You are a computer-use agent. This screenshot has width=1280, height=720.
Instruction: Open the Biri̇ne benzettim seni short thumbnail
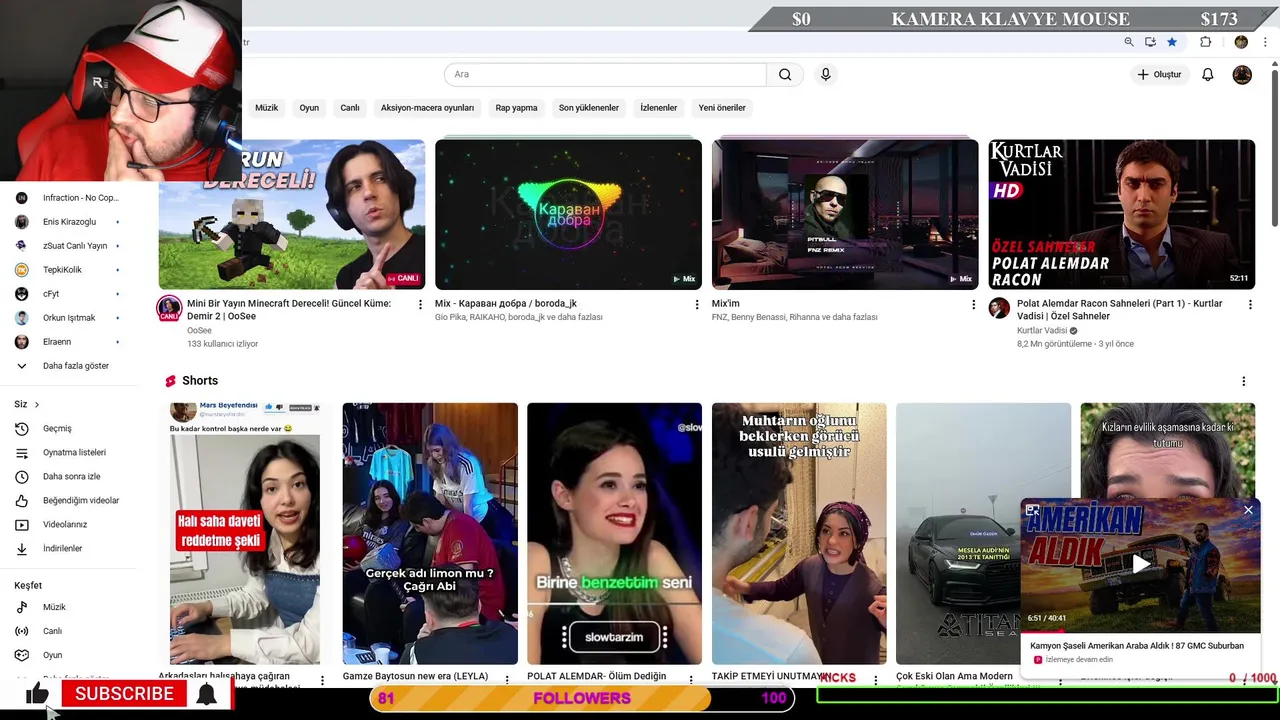(x=614, y=533)
